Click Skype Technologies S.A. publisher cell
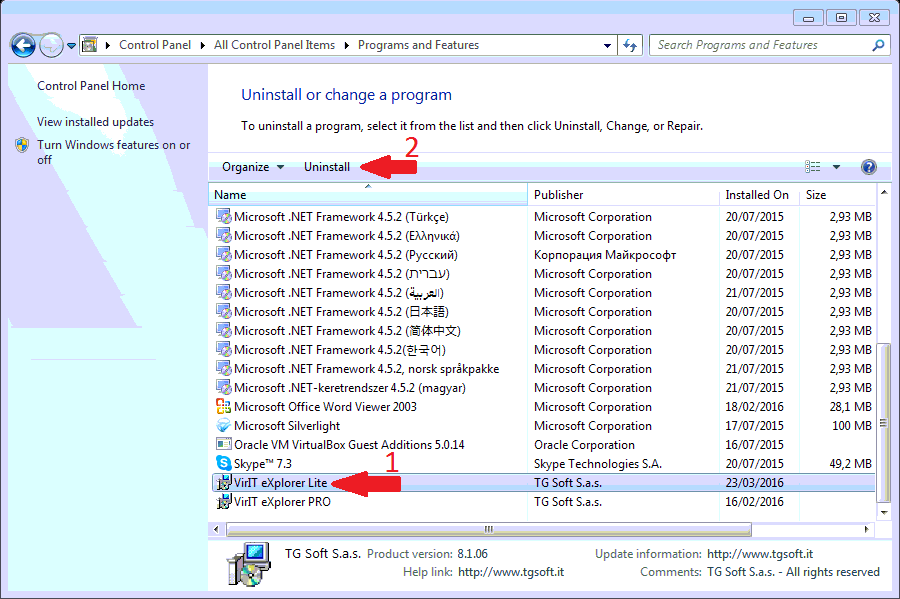 [x=598, y=464]
